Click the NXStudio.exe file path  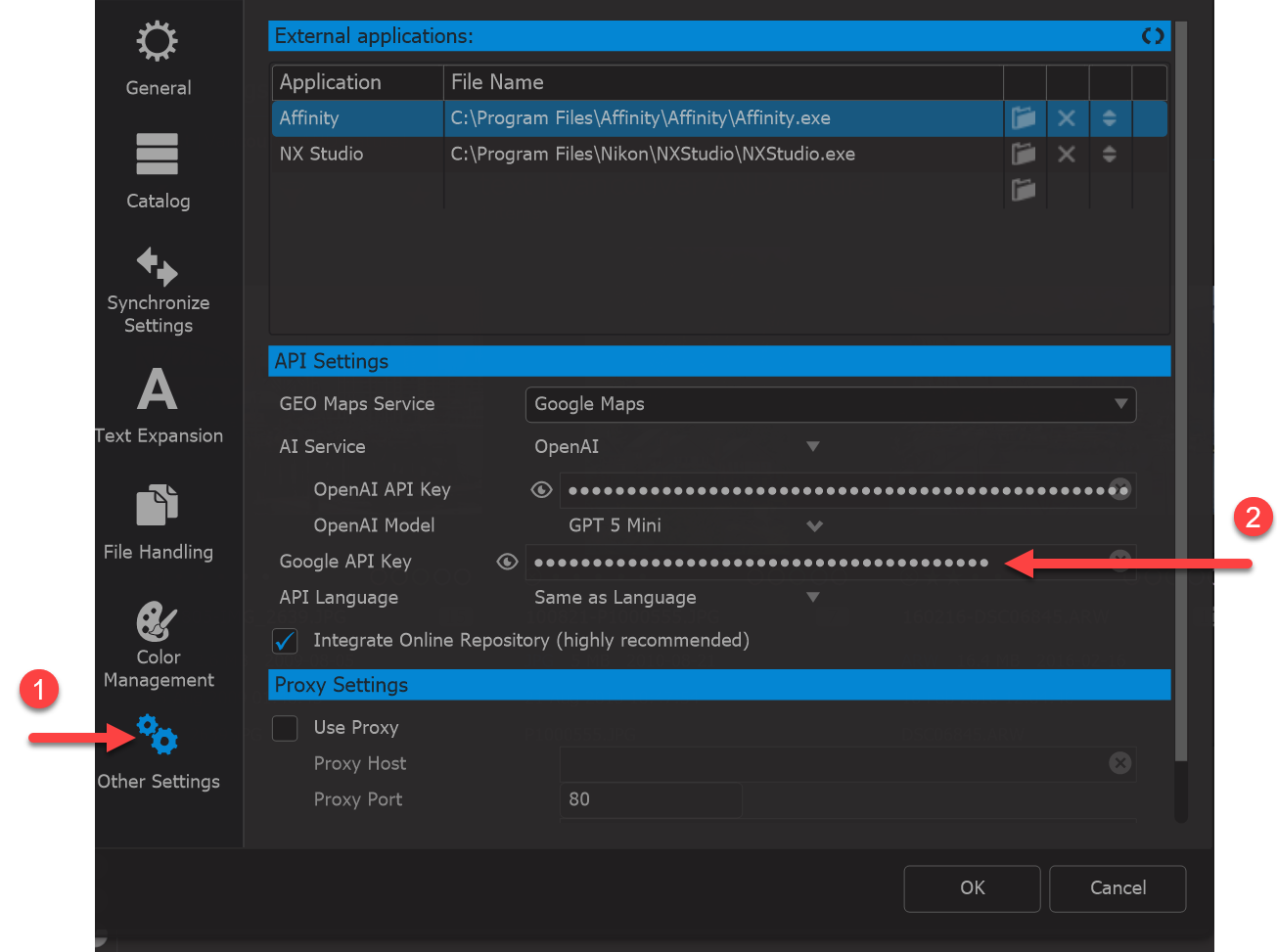653,154
